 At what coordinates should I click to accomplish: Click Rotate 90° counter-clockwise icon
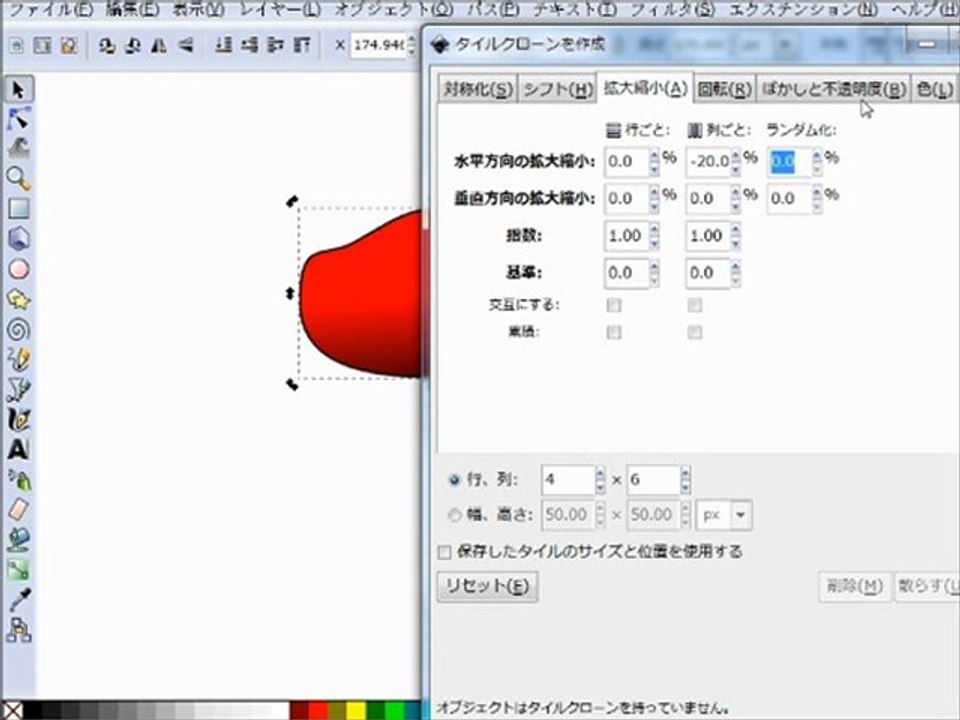[107, 45]
